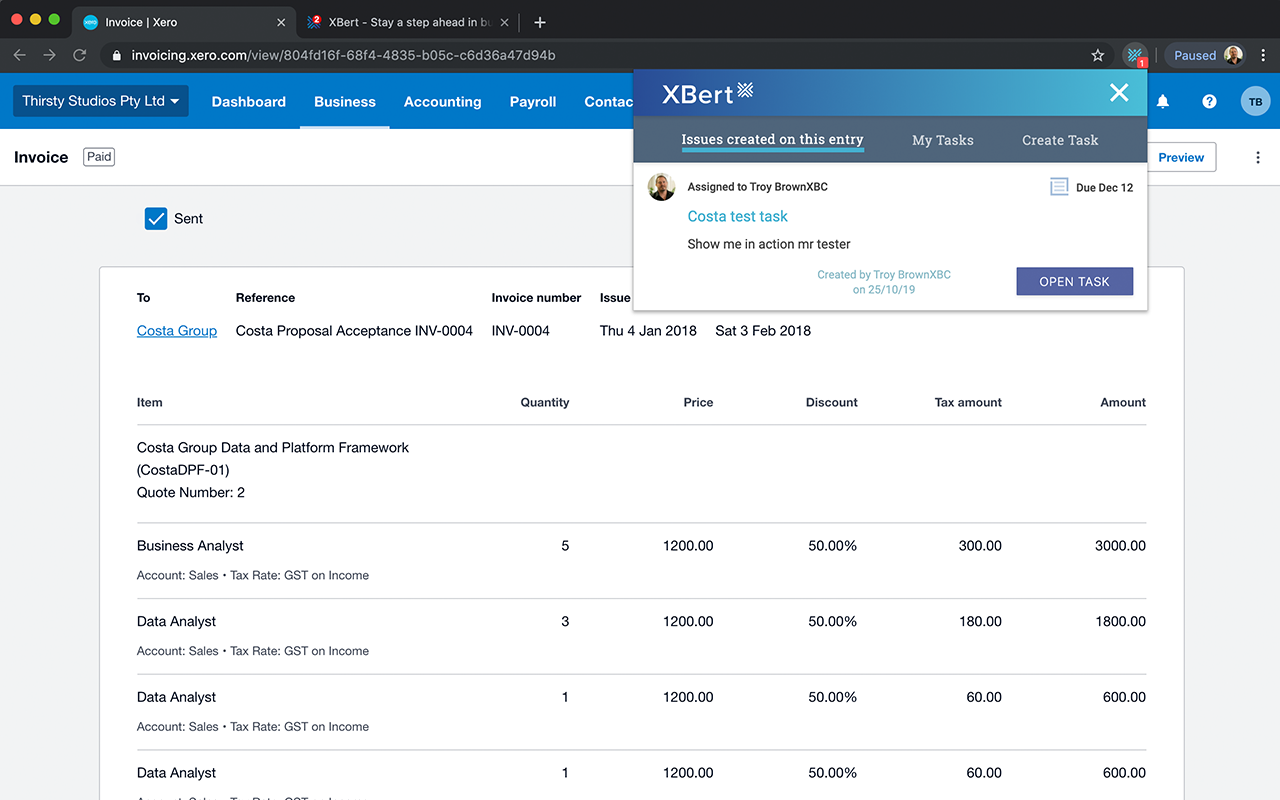Click the XBert extension icon in Chrome toolbar
1280x800 pixels.
click(1135, 56)
